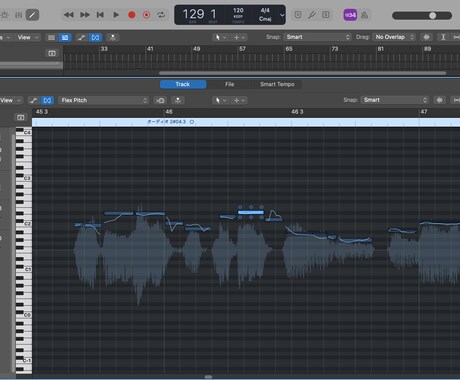Click the global tracks icon beside editor ruler

click(x=20, y=117)
